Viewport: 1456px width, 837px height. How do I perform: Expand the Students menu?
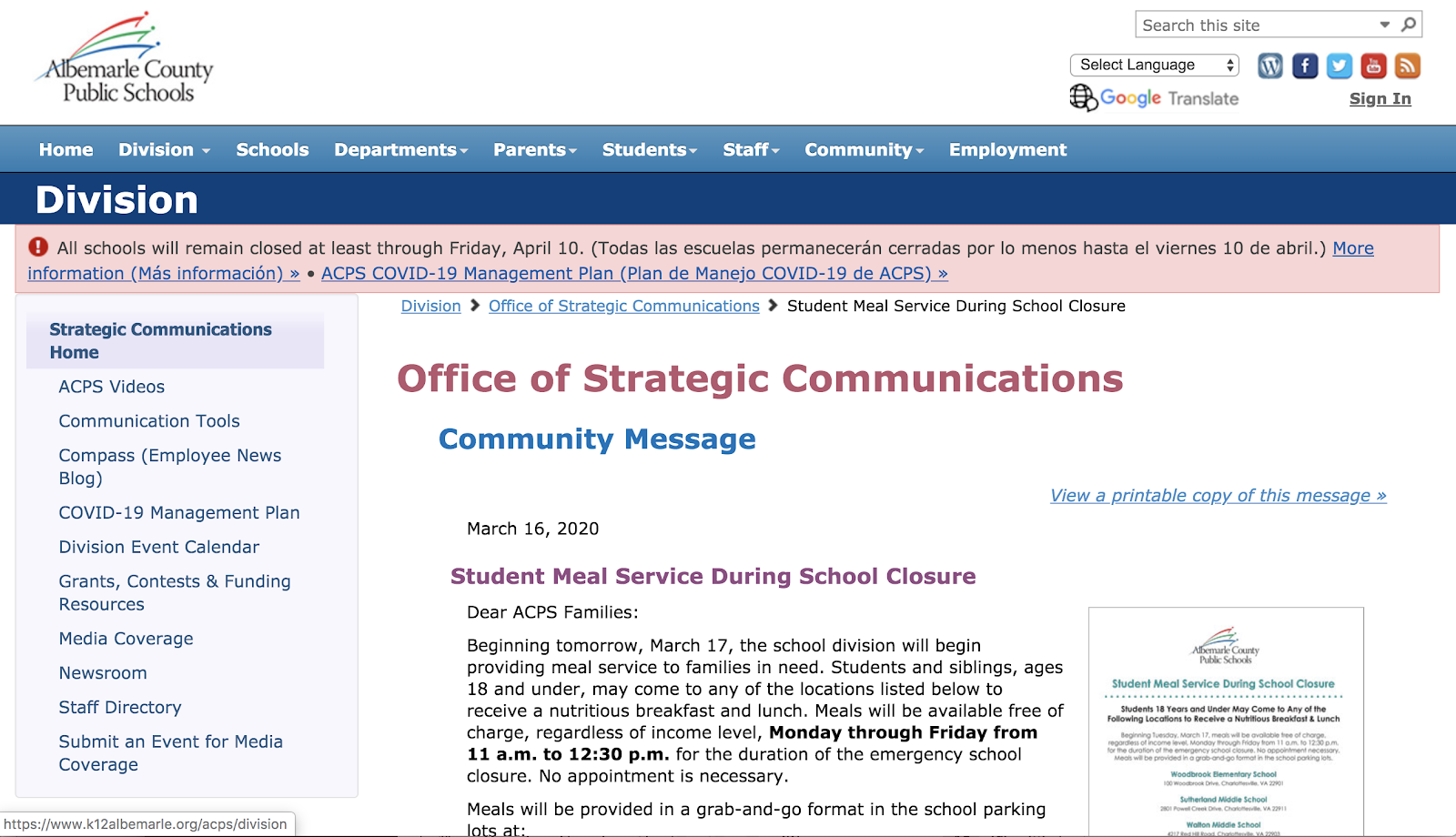point(650,149)
